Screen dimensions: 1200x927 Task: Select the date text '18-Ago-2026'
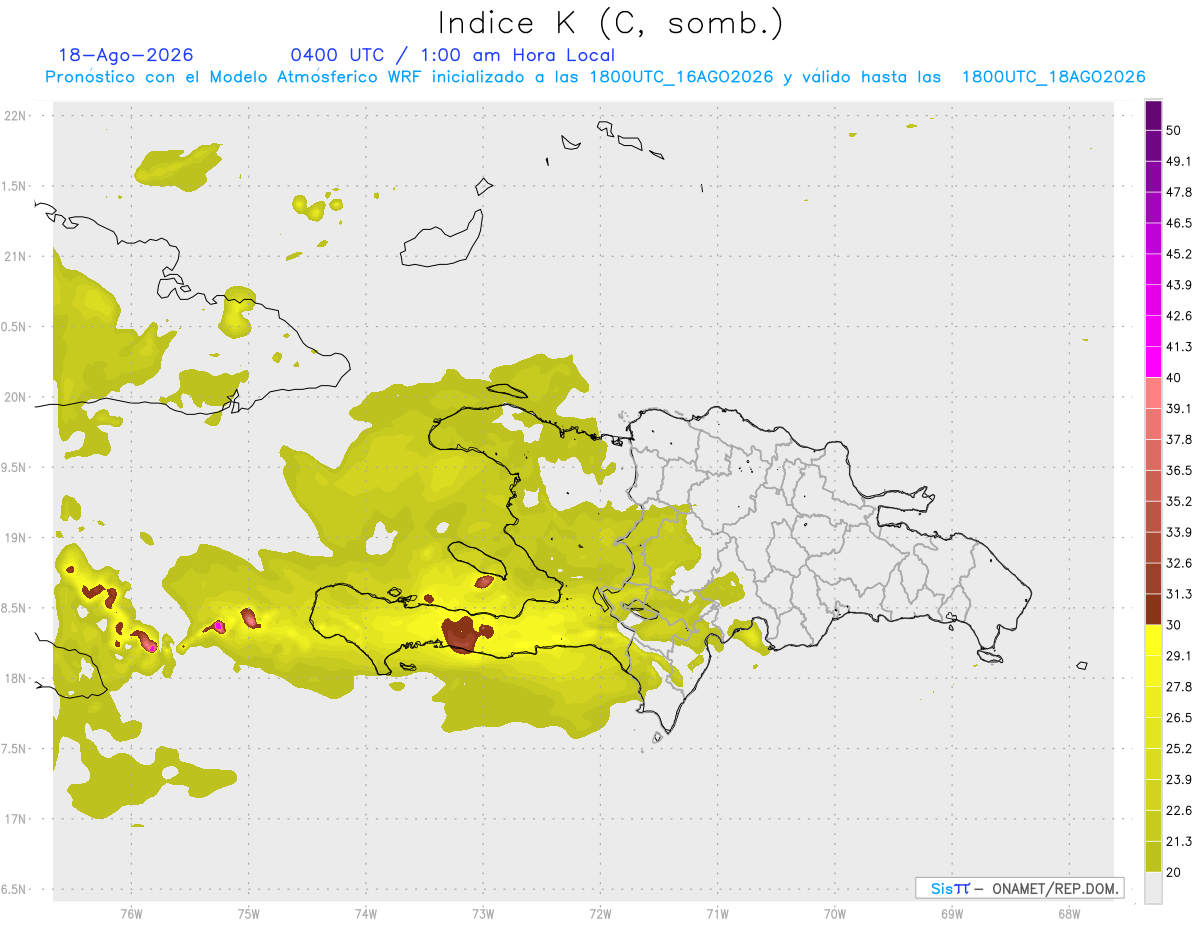126,55
